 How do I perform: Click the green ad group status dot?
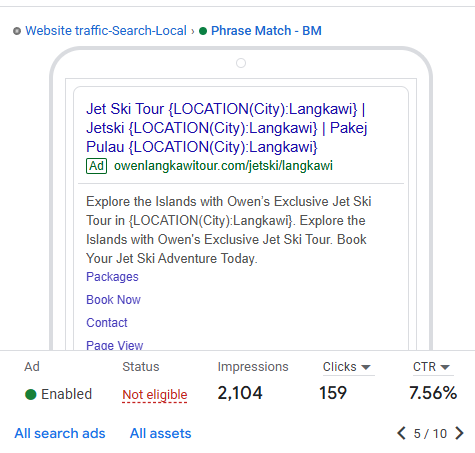pyautogui.click(x=203, y=31)
